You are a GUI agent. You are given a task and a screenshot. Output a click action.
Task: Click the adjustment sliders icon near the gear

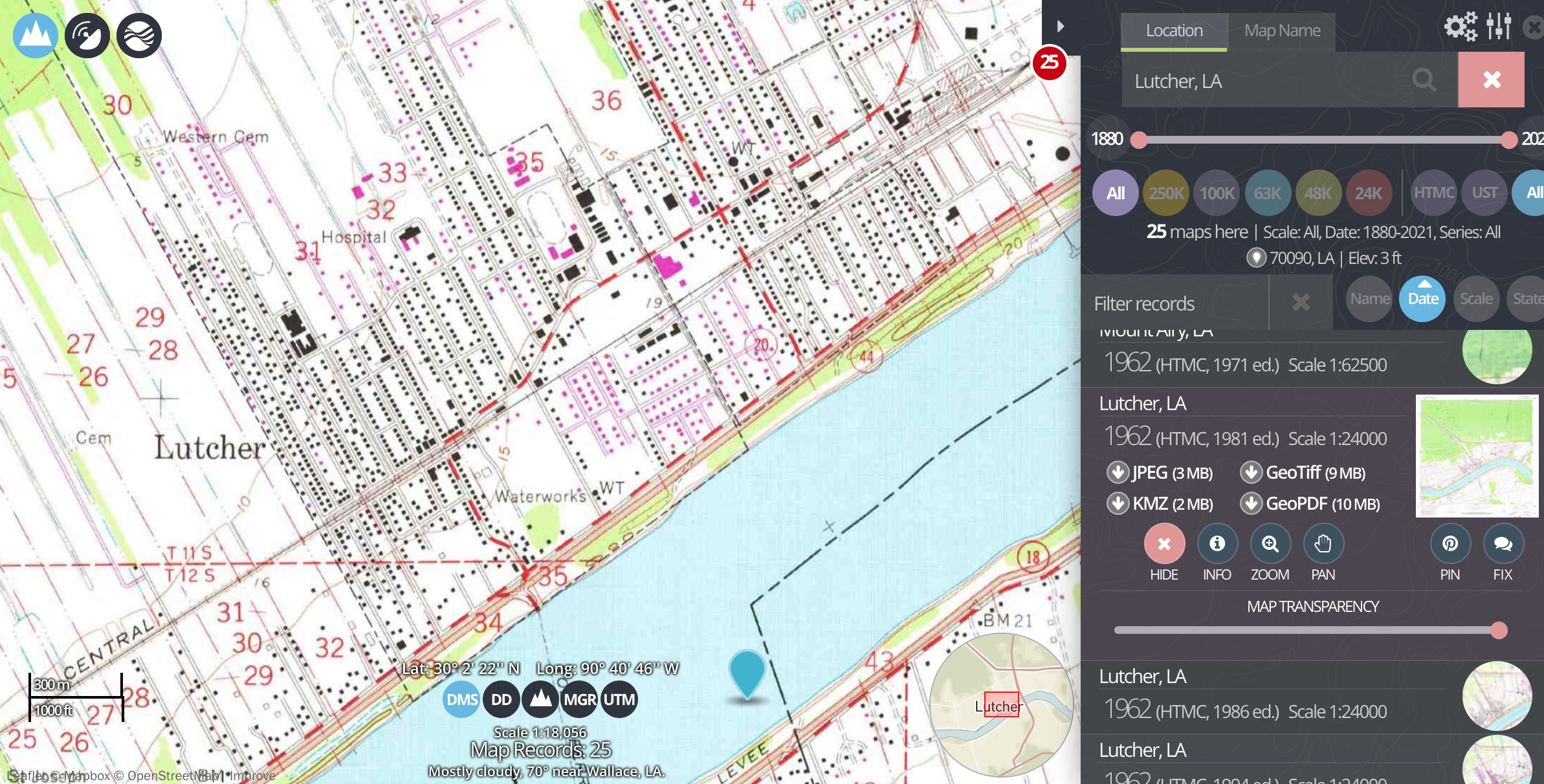click(x=1500, y=27)
